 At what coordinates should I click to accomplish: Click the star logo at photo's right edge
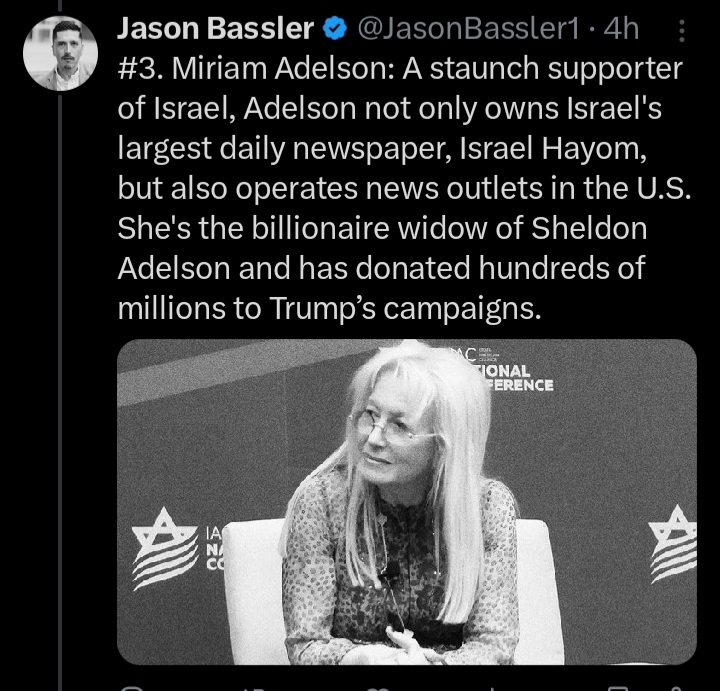[x=674, y=545]
